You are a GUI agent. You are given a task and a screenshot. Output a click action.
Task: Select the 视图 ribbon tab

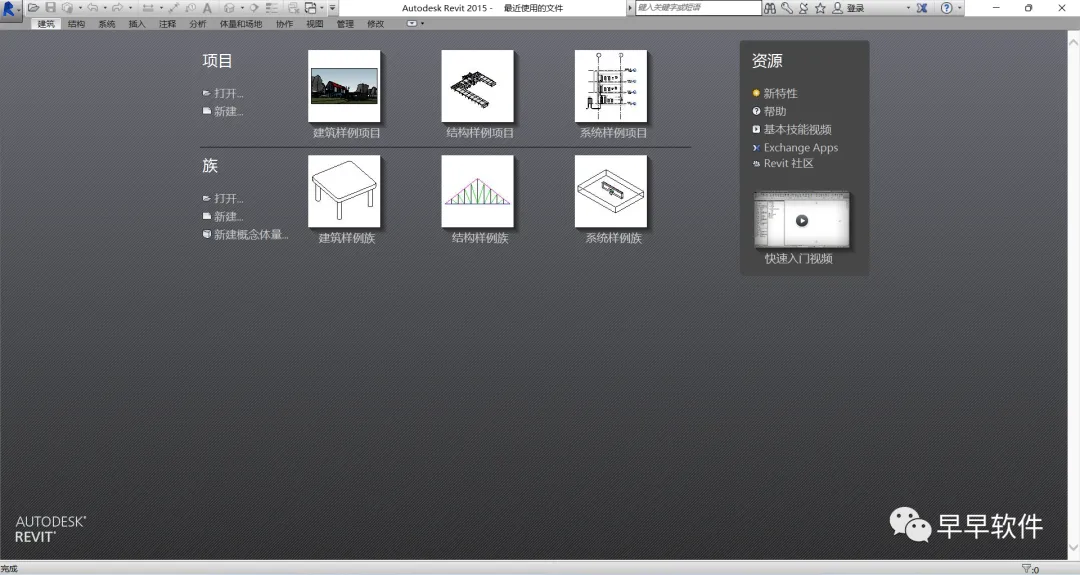(315, 23)
